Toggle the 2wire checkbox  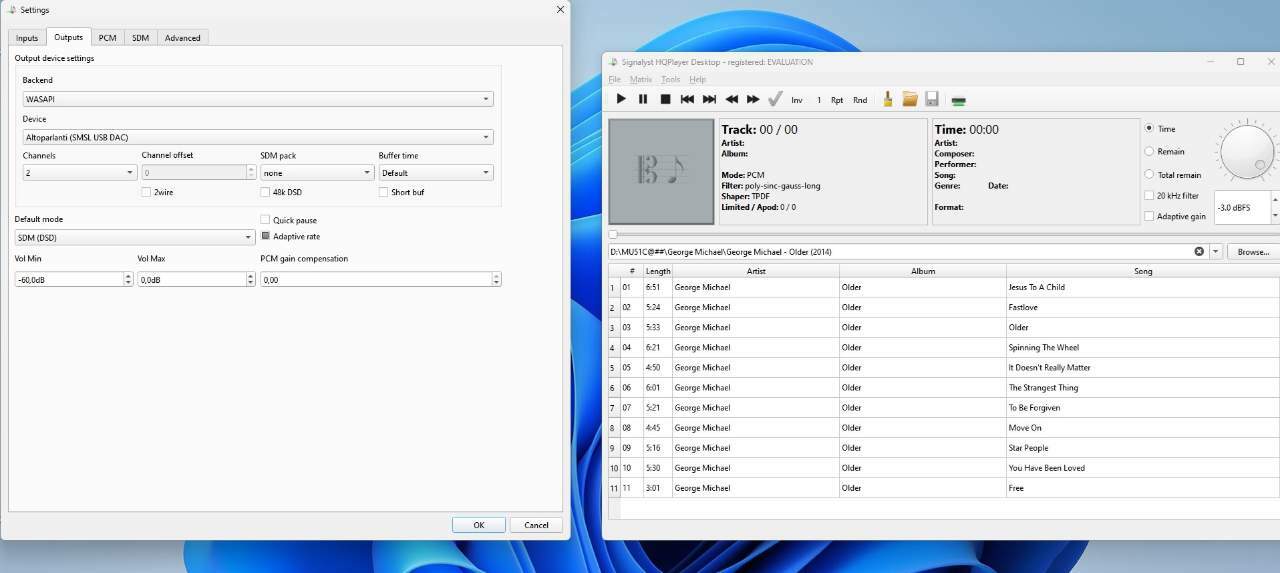[146, 192]
